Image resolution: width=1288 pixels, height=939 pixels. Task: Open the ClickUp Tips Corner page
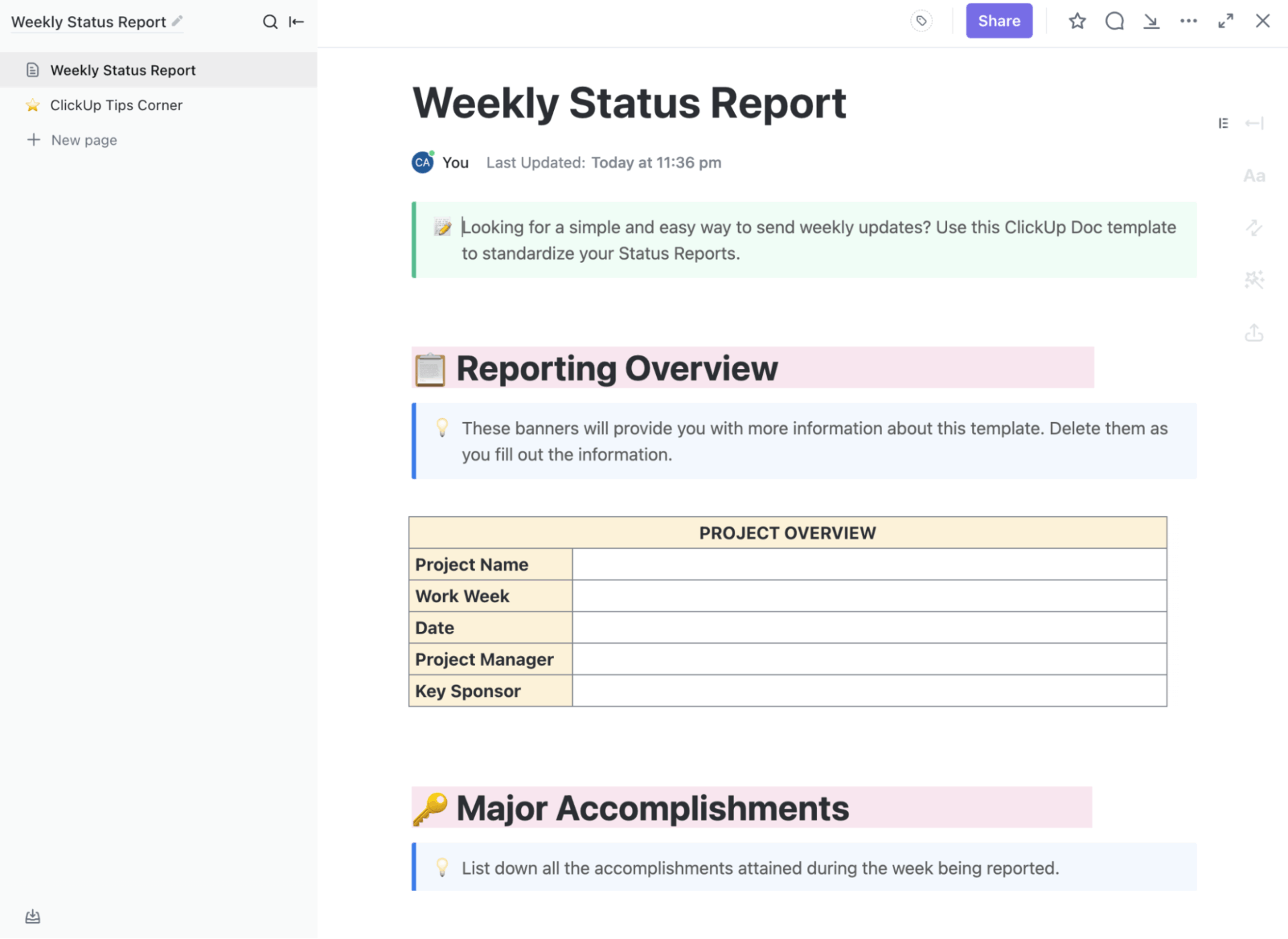pyautogui.click(x=117, y=105)
